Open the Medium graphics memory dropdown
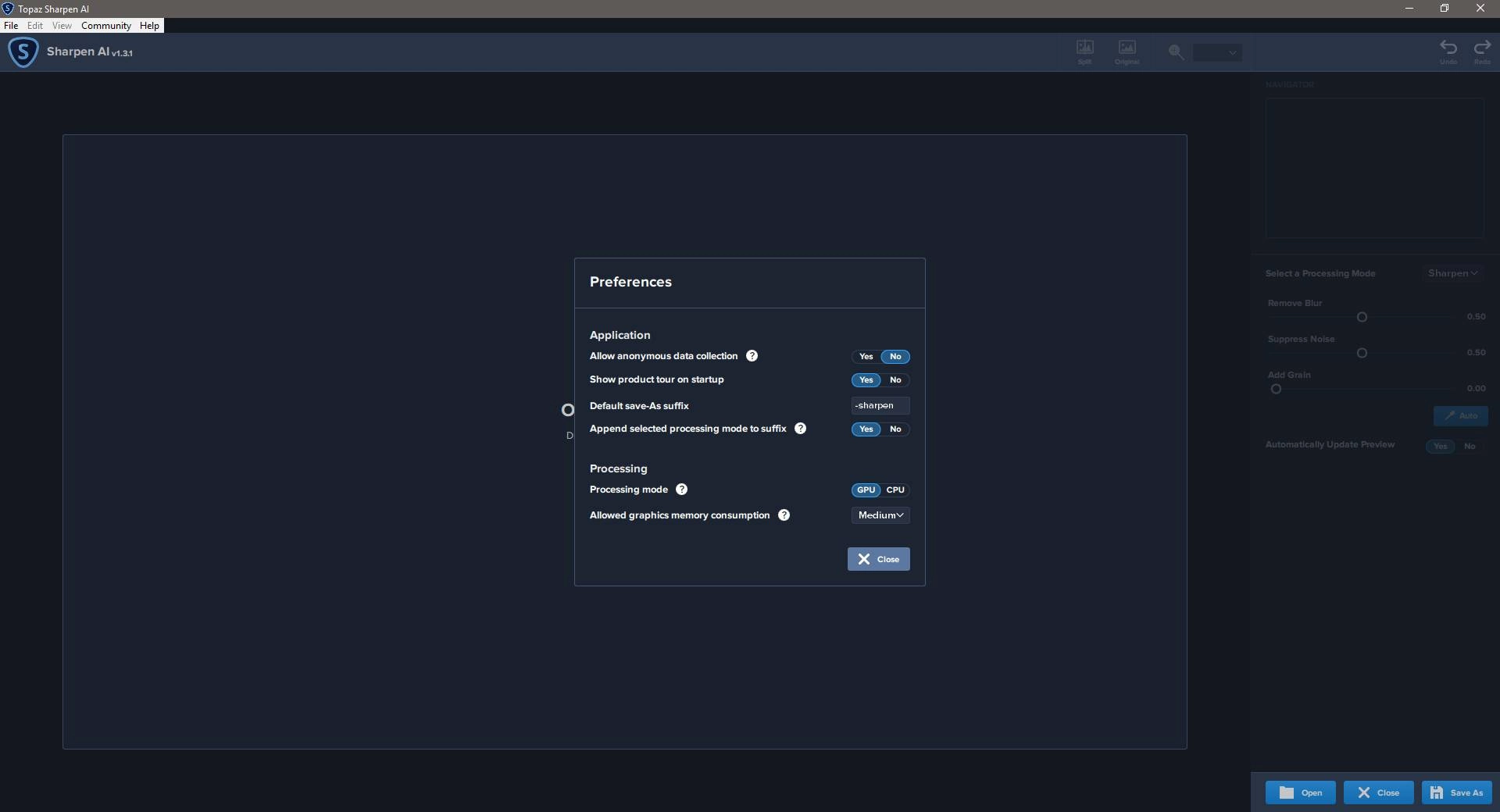Screen dimensions: 1500x812 tap(880, 515)
